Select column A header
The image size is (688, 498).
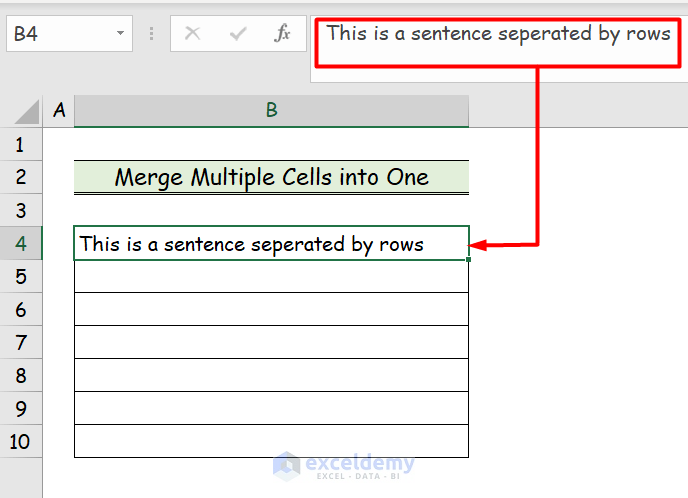pos(59,111)
